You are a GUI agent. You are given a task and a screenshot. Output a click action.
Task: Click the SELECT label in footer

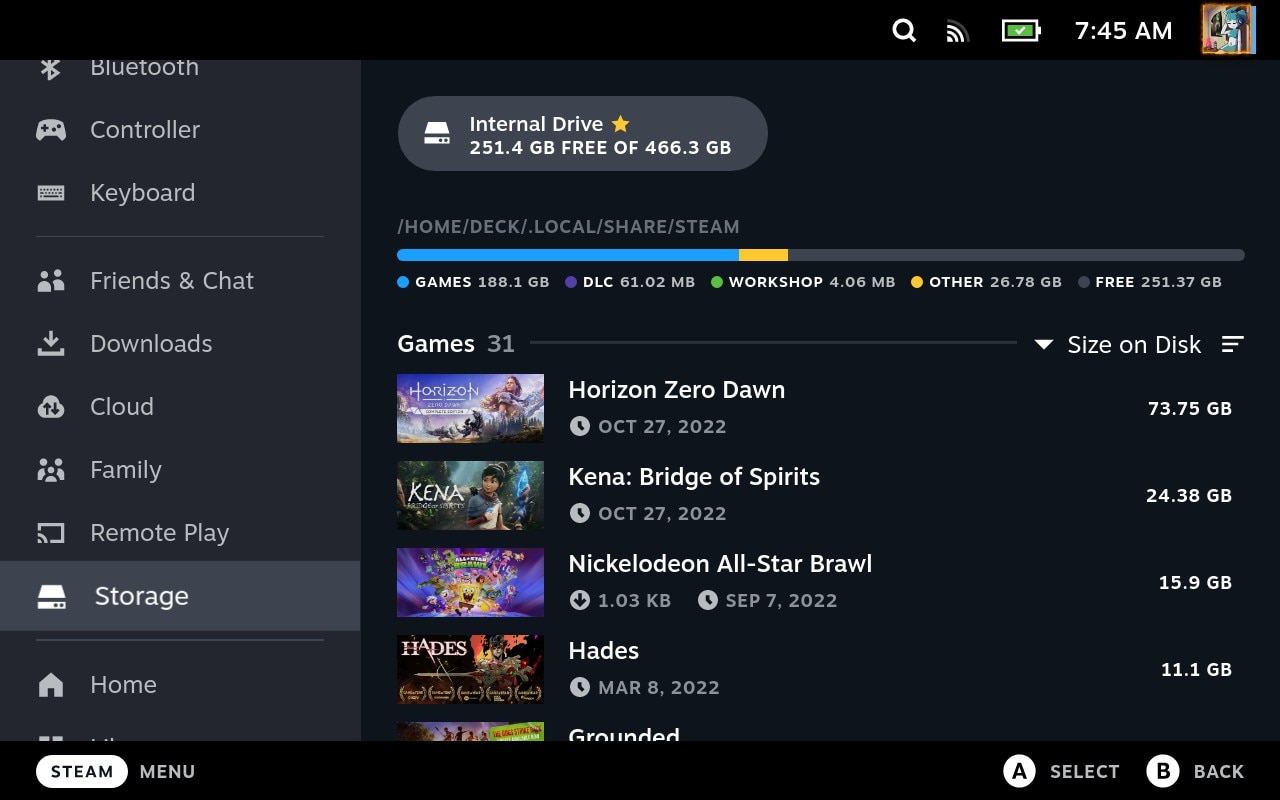(1084, 772)
